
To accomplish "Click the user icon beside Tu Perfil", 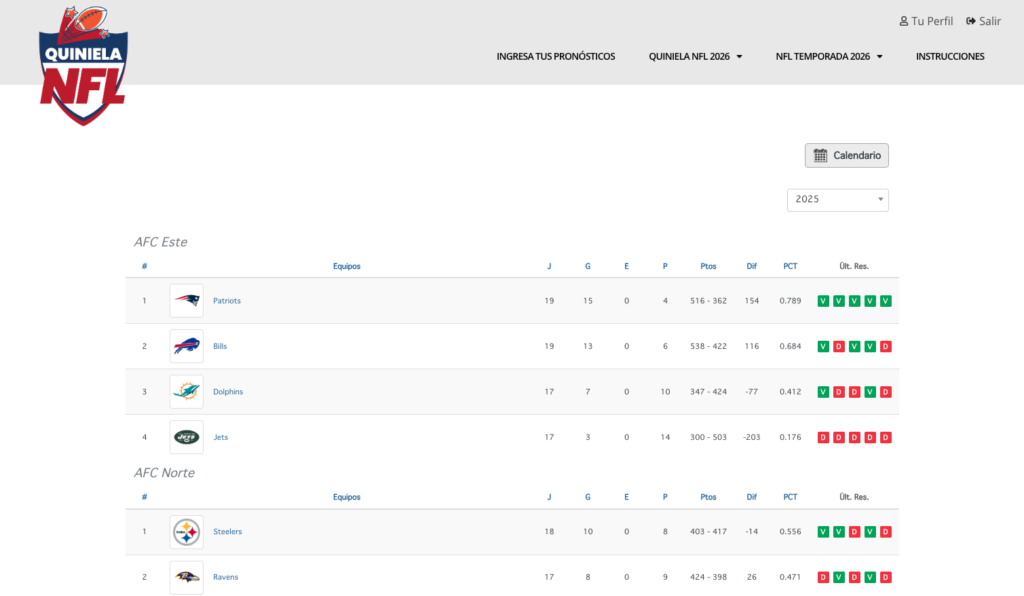I will click(904, 21).
